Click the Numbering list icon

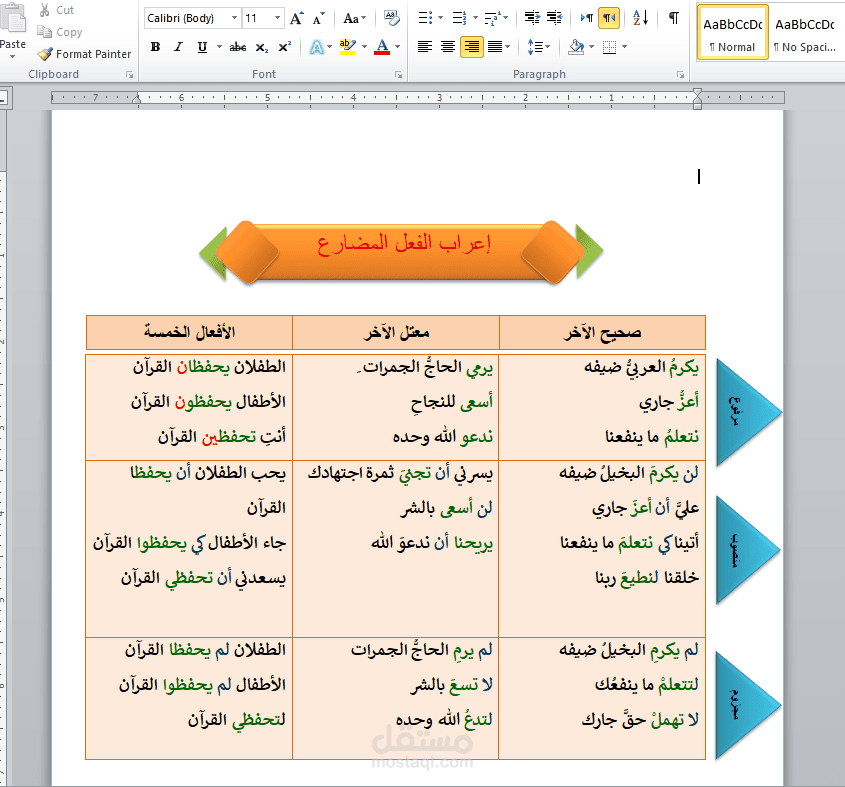coord(459,18)
